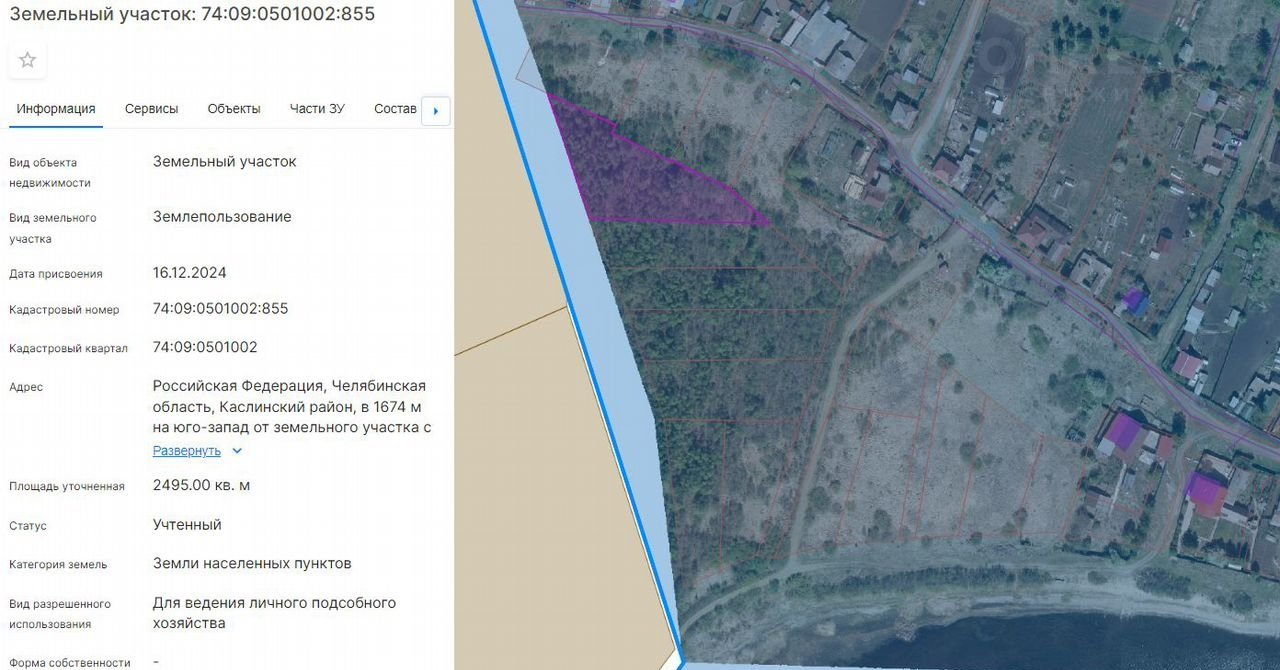Click the star favorite icon

tap(27, 60)
